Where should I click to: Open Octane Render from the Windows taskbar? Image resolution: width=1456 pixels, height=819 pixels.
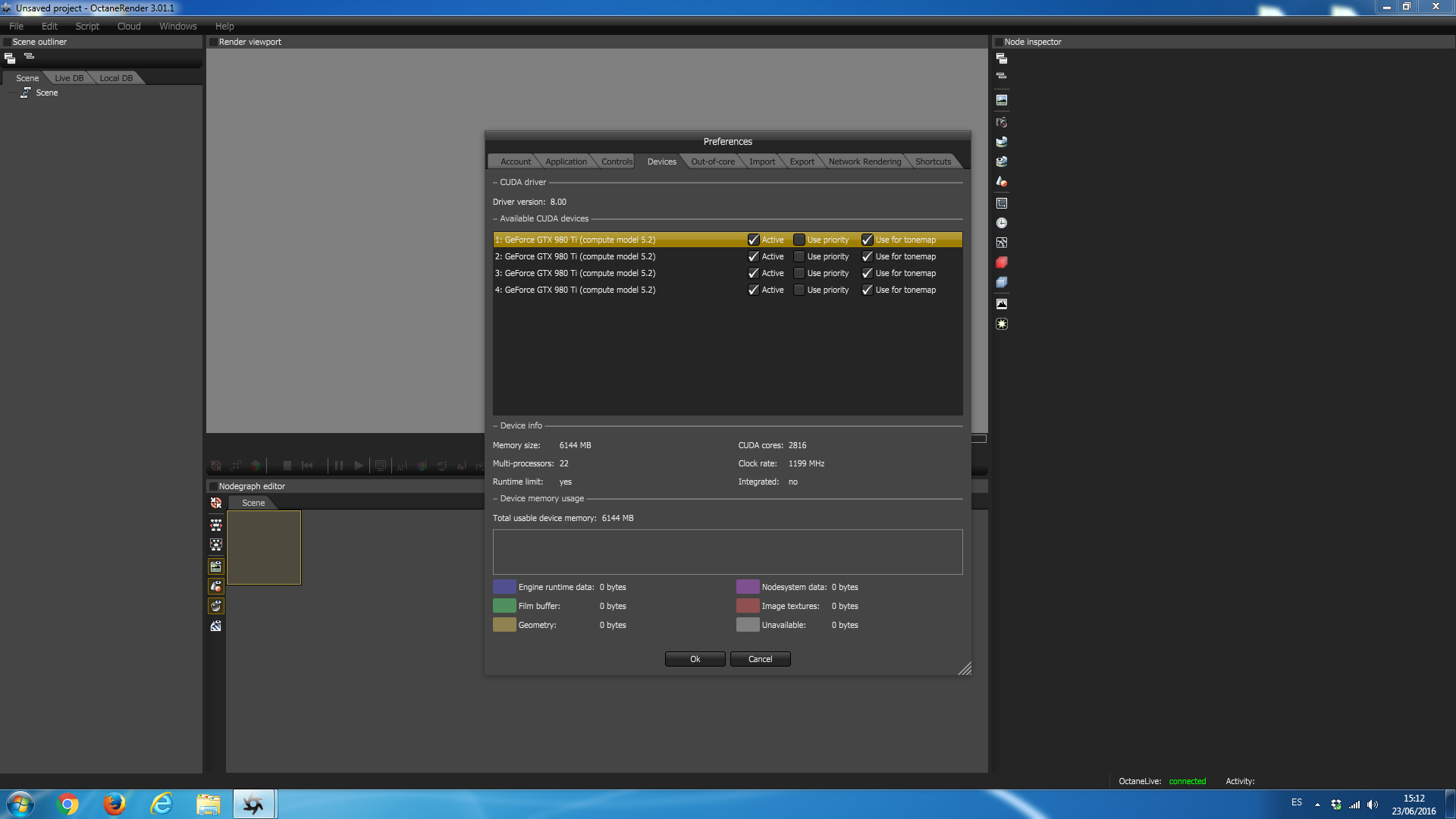(x=253, y=804)
